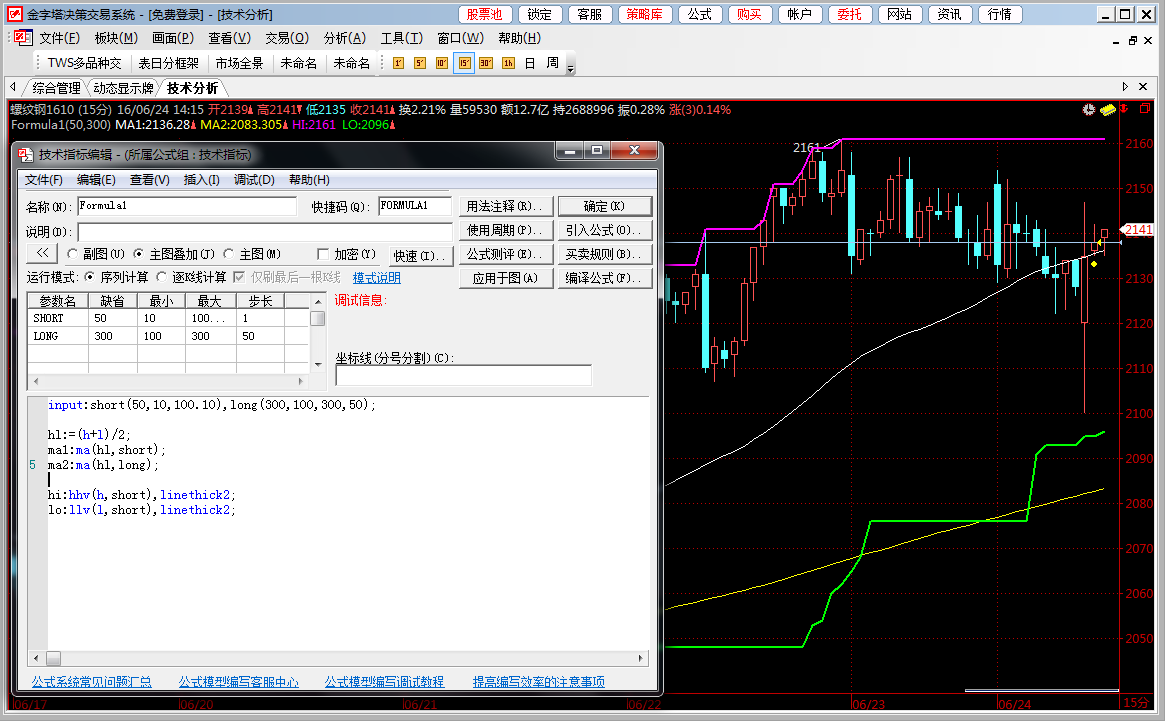The image size is (1165, 721).
Task: Select the 副图 radio button
Action: 72,254
